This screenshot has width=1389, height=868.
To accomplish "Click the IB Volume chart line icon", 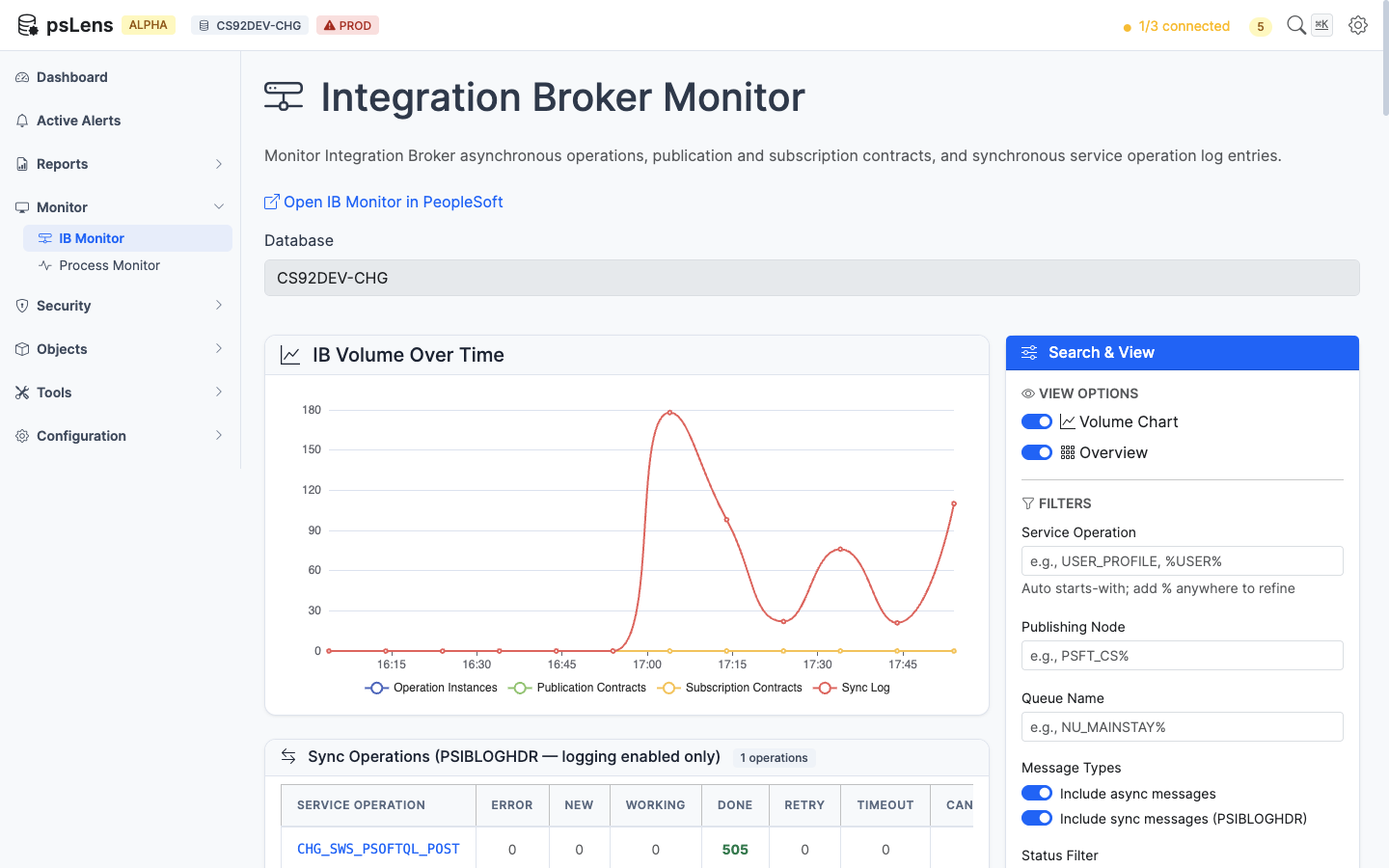I will click(290, 355).
